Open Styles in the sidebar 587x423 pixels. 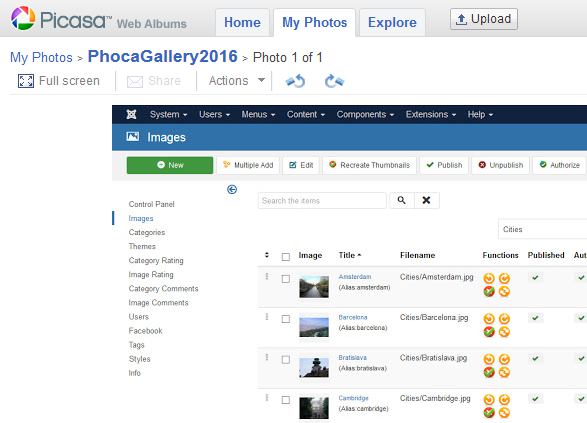point(139,359)
